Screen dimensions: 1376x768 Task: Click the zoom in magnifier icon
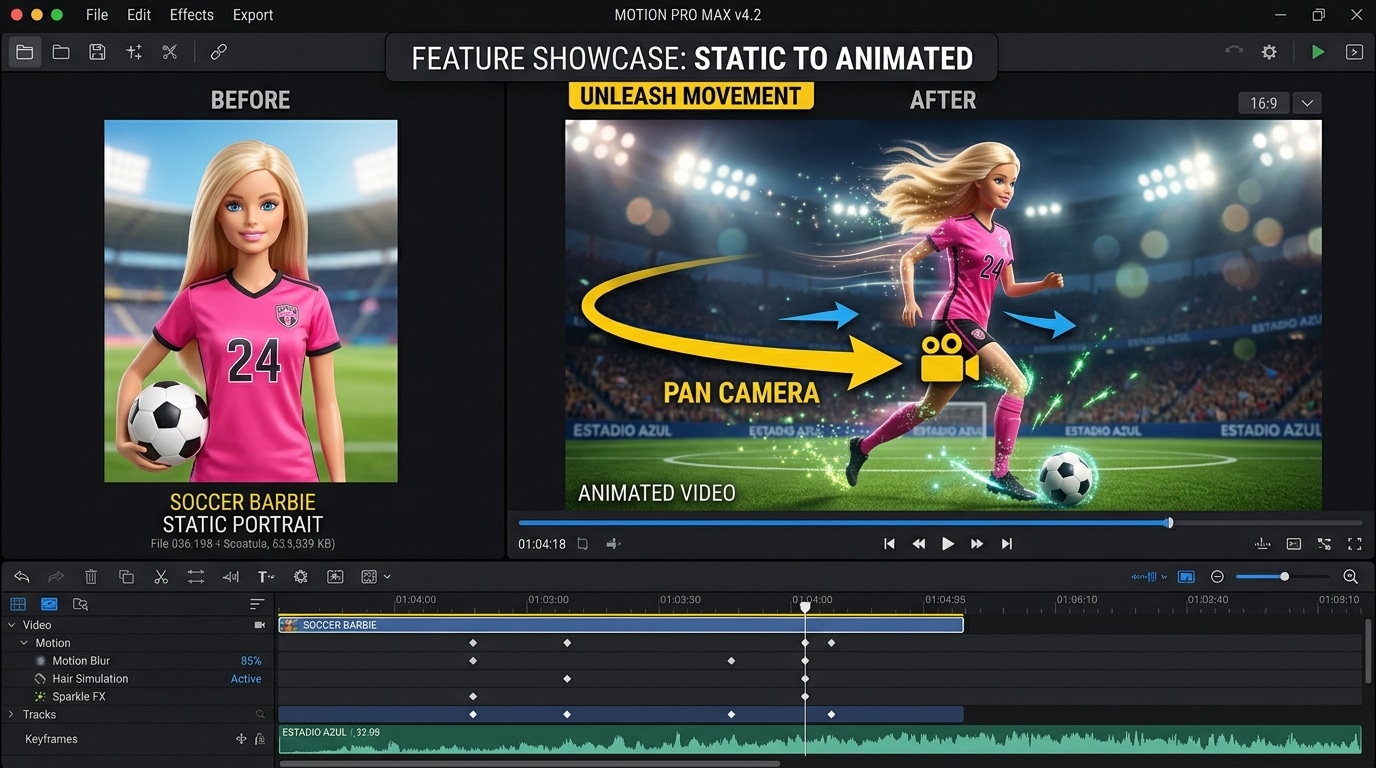[1350, 577]
